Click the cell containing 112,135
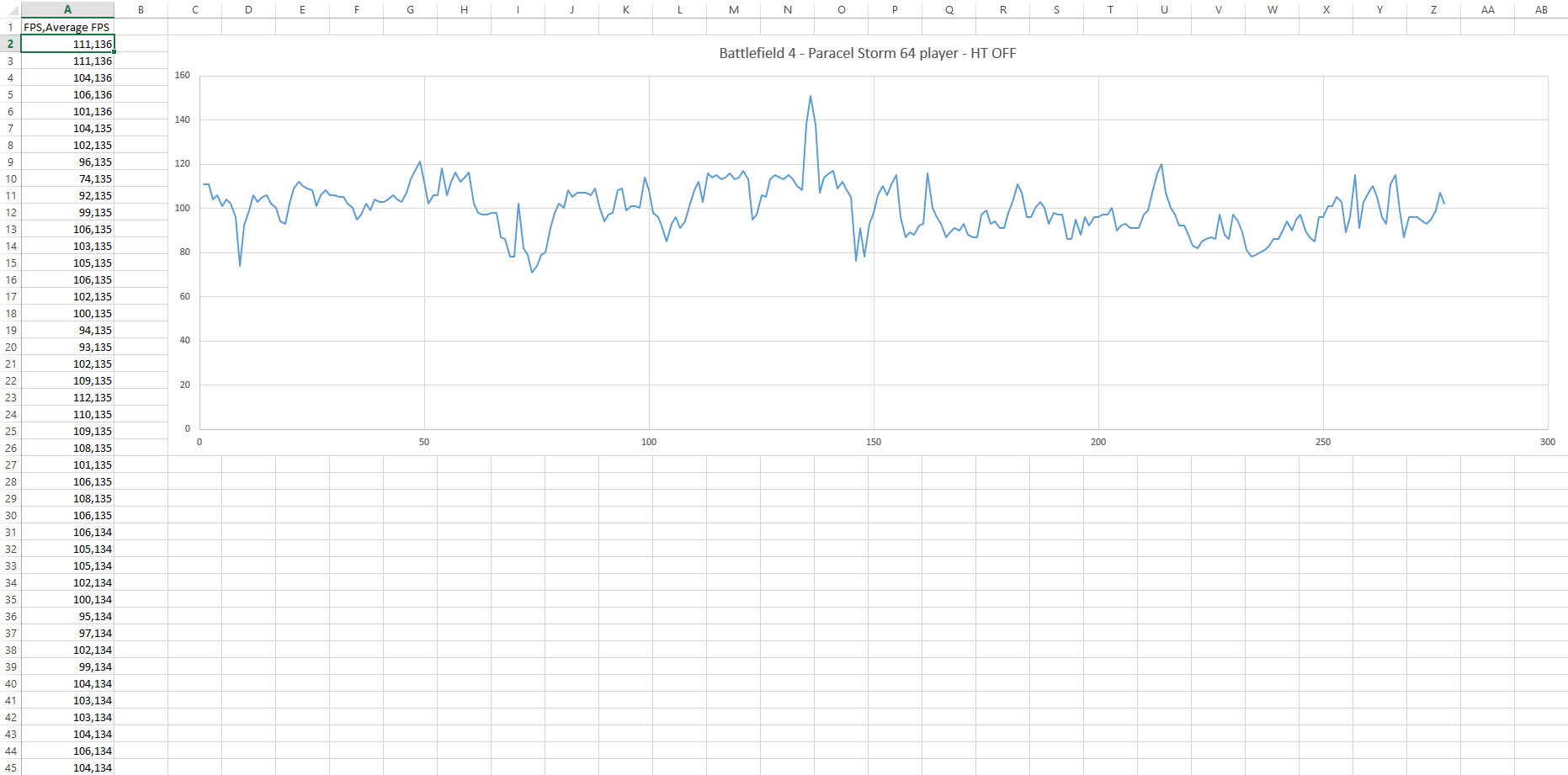 [x=67, y=397]
